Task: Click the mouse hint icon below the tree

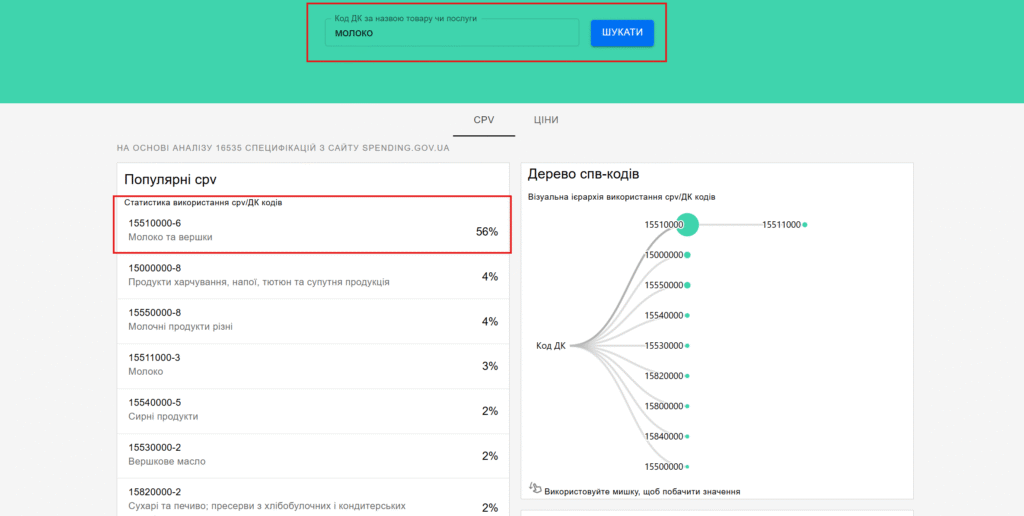Action: pos(535,489)
